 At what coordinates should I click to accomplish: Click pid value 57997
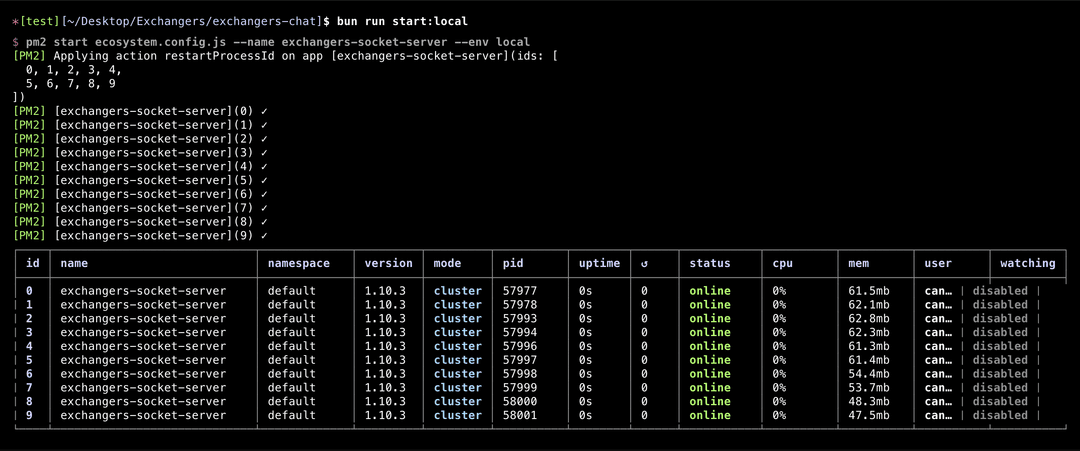coord(520,359)
